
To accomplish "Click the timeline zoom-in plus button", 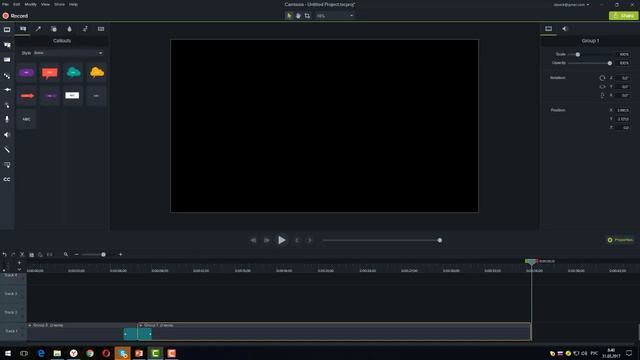I will click(x=120, y=255).
